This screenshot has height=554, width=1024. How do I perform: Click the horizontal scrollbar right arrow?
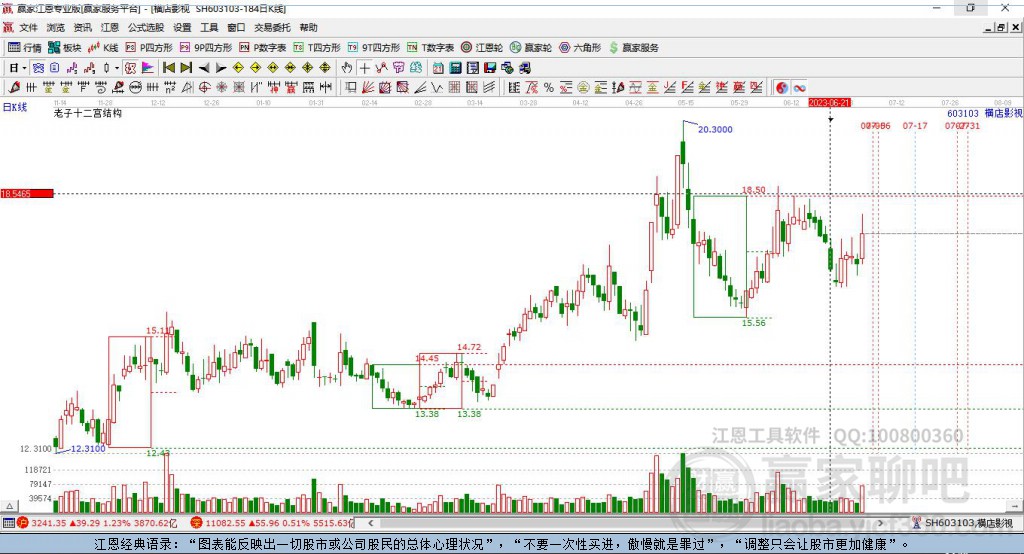(880, 523)
